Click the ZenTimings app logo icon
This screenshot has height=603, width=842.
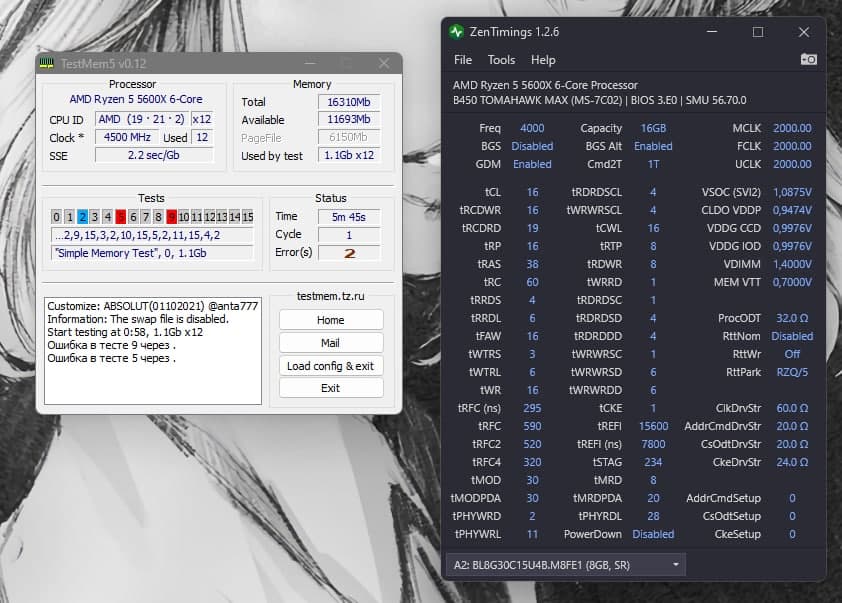(456, 32)
